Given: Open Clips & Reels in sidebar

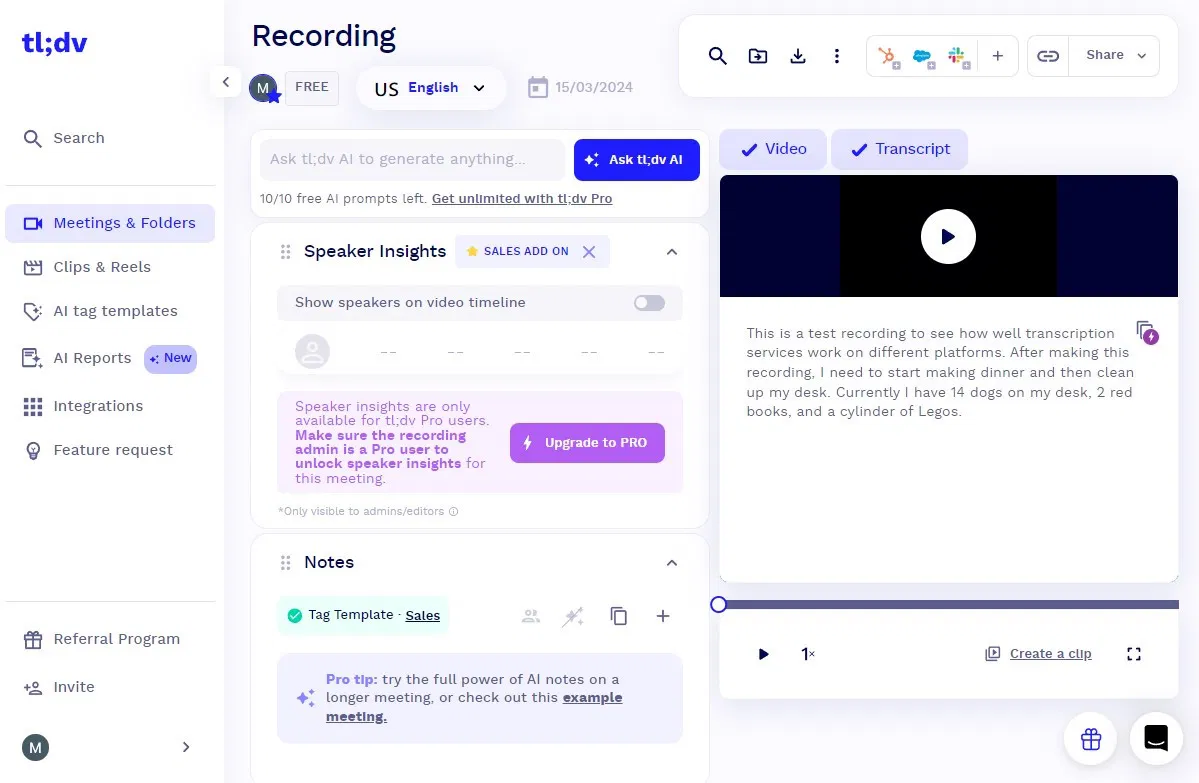Looking at the screenshot, I should pyautogui.click(x=101, y=267).
